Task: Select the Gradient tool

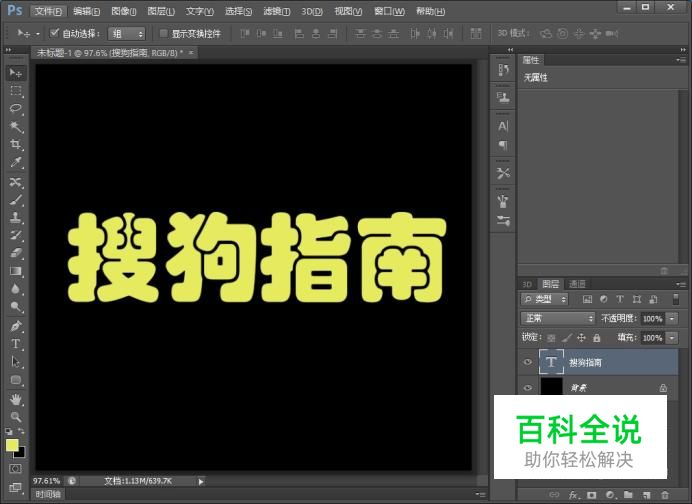Action: pyautogui.click(x=16, y=271)
